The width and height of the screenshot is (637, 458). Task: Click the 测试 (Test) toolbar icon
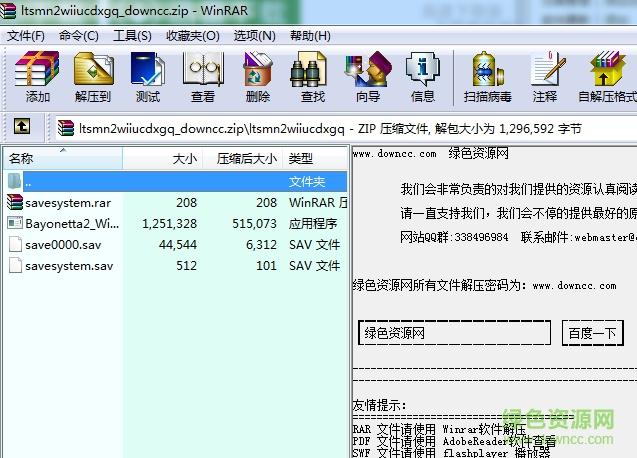[147, 77]
